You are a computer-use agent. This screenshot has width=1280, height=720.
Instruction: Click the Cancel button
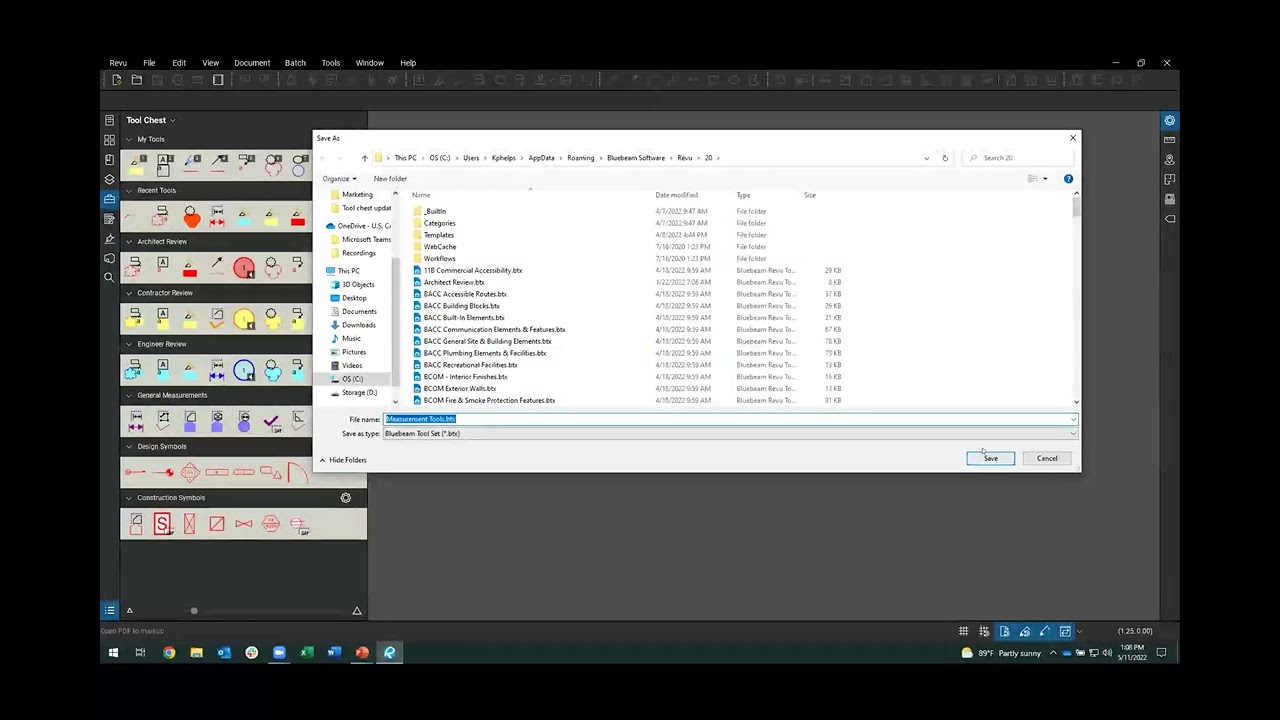[1047, 458]
